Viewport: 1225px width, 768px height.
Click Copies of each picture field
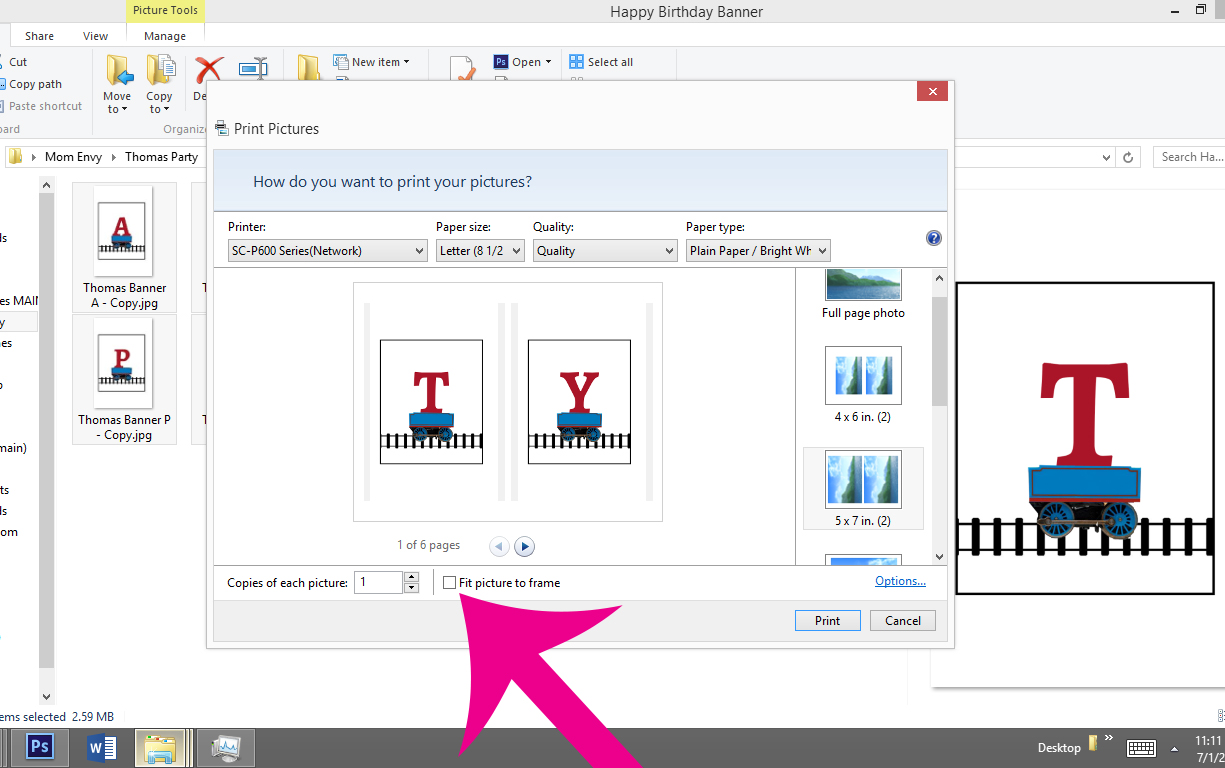point(379,582)
